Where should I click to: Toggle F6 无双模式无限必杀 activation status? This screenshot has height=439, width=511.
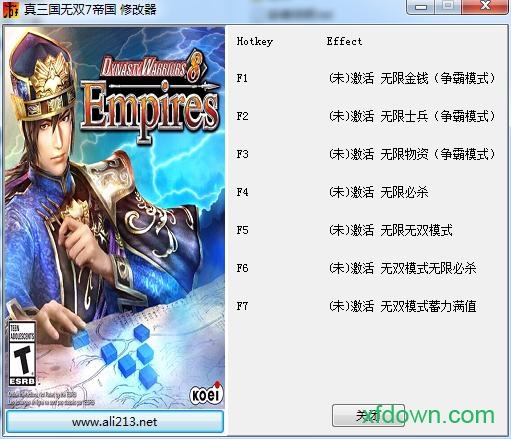coord(351,268)
